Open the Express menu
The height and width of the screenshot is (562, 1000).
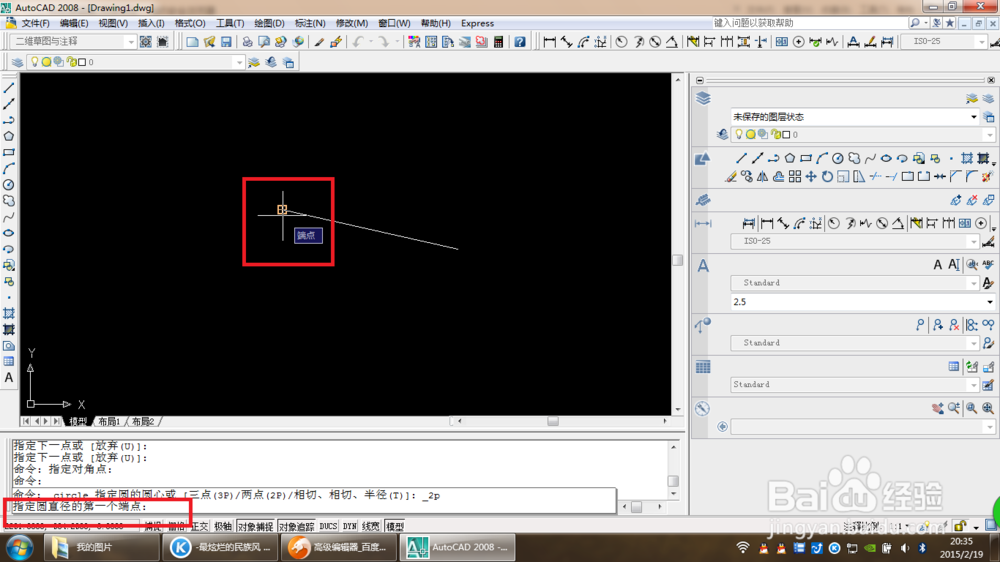point(478,23)
